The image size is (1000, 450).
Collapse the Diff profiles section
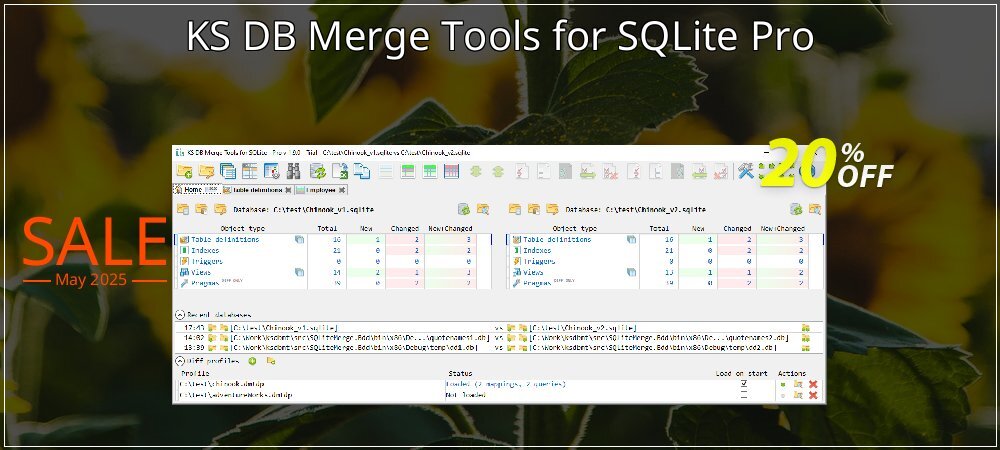pyautogui.click(x=180, y=361)
